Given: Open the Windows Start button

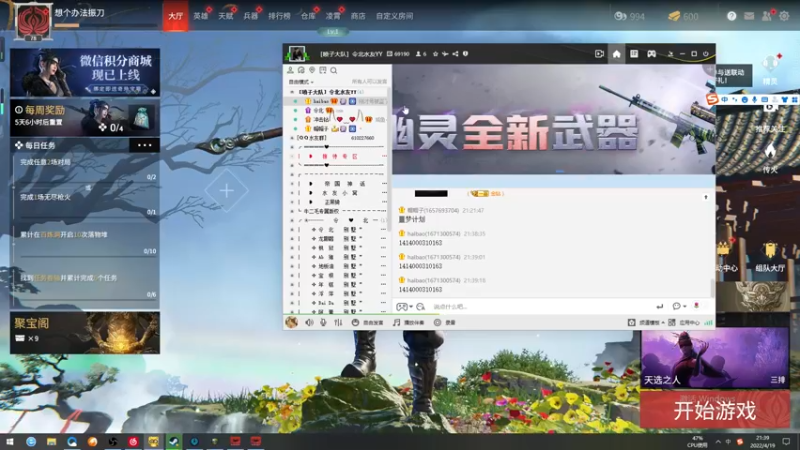Looking at the screenshot, I should click(10, 441).
